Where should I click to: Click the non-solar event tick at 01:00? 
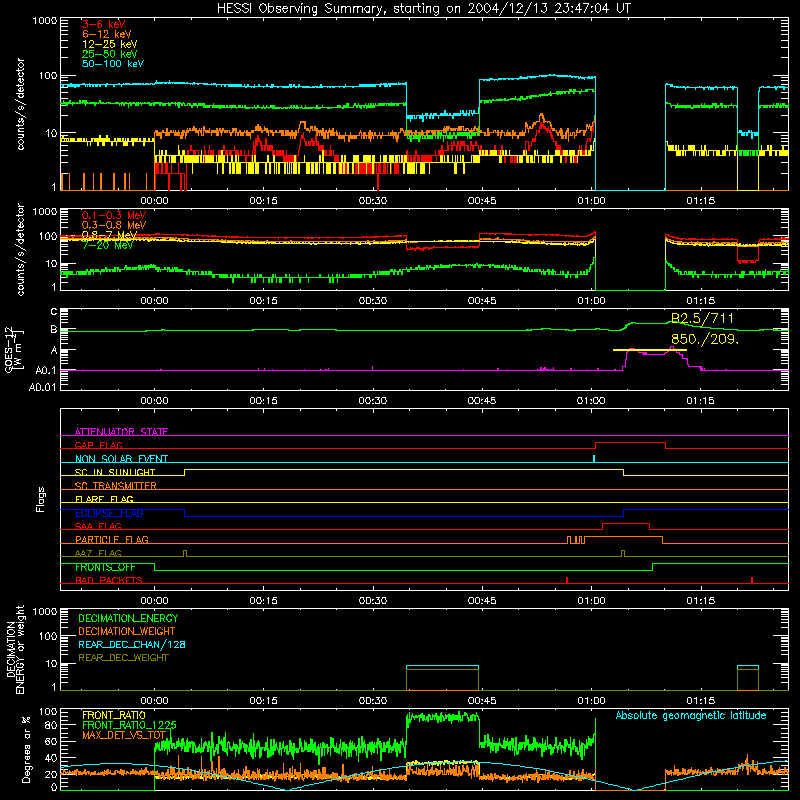click(594, 459)
